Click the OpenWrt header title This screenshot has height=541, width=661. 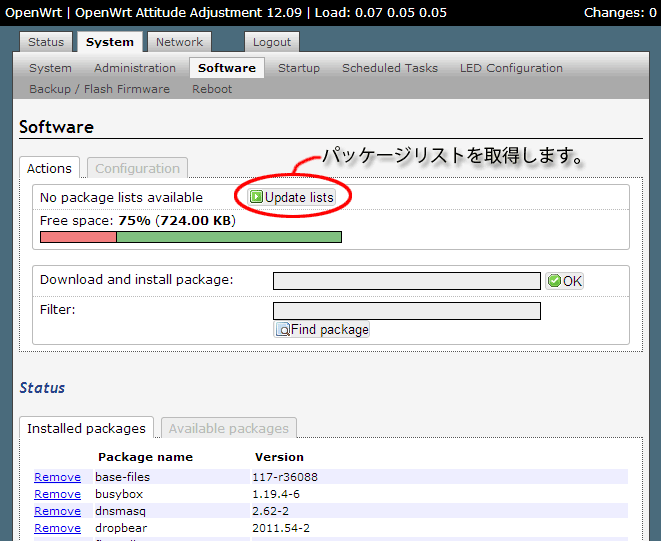click(x=33, y=13)
